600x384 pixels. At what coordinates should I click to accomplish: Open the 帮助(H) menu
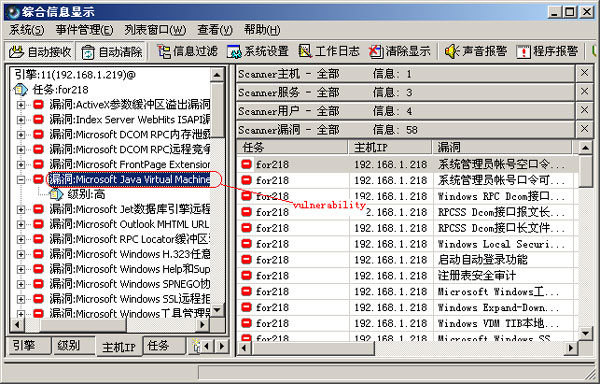(262, 30)
